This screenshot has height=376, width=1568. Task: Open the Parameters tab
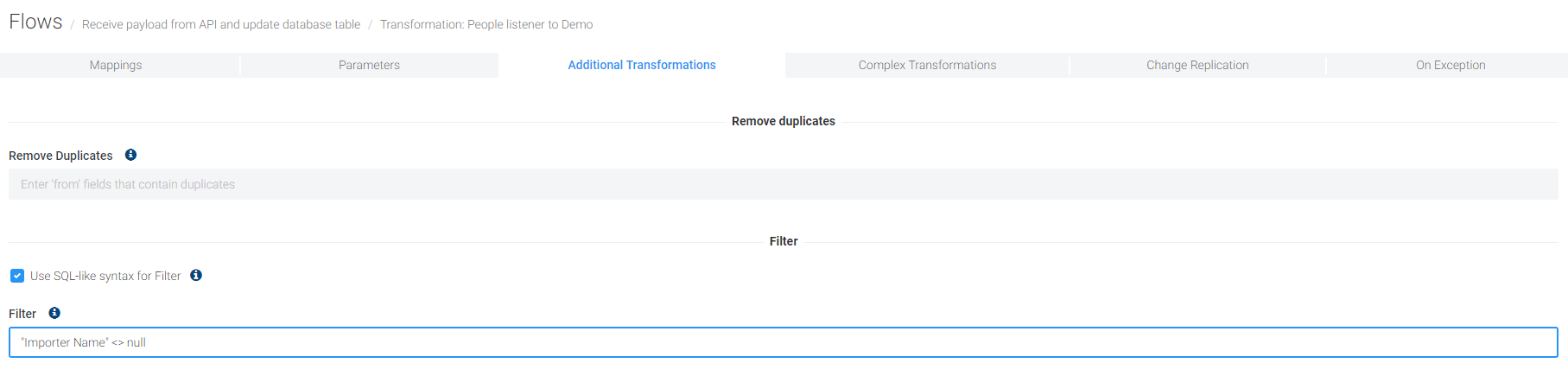click(369, 65)
